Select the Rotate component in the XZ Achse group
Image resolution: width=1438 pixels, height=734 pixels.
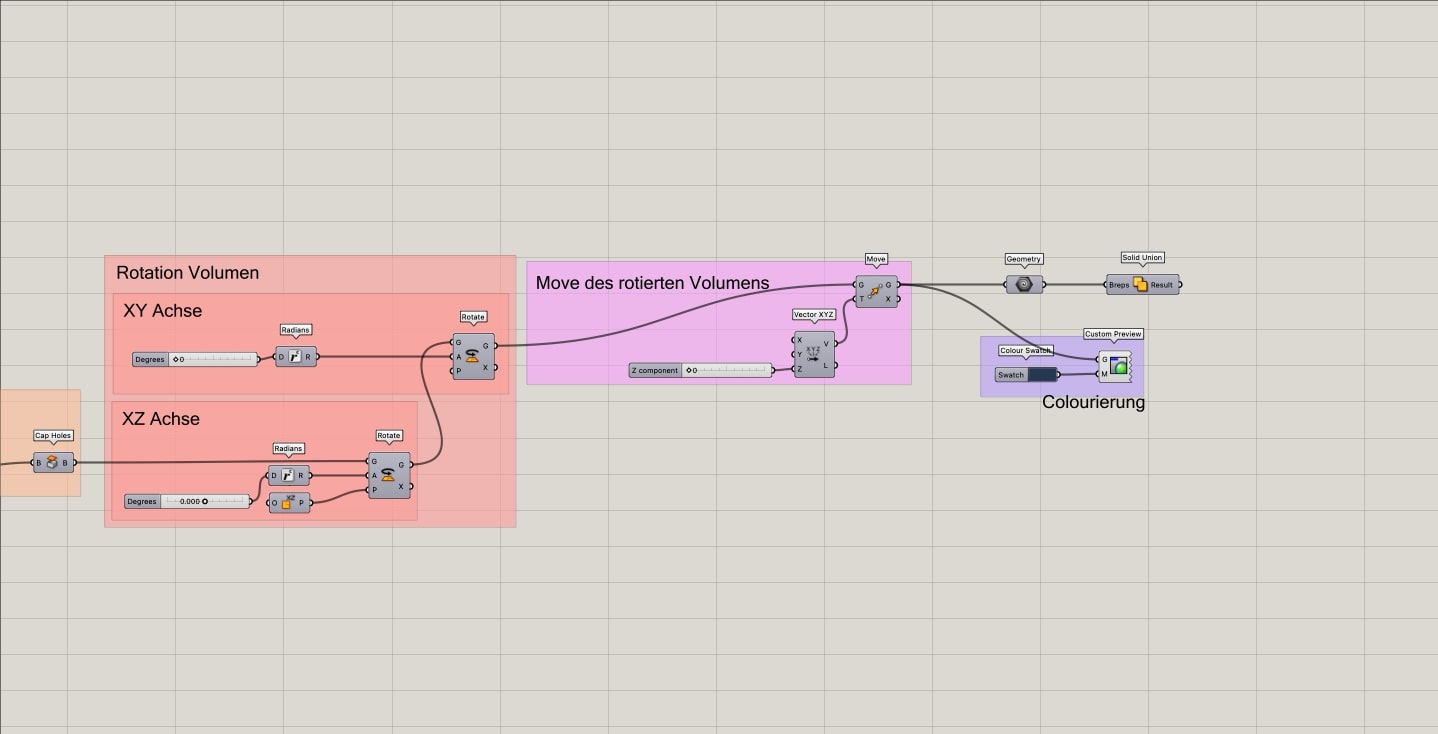click(x=387, y=476)
